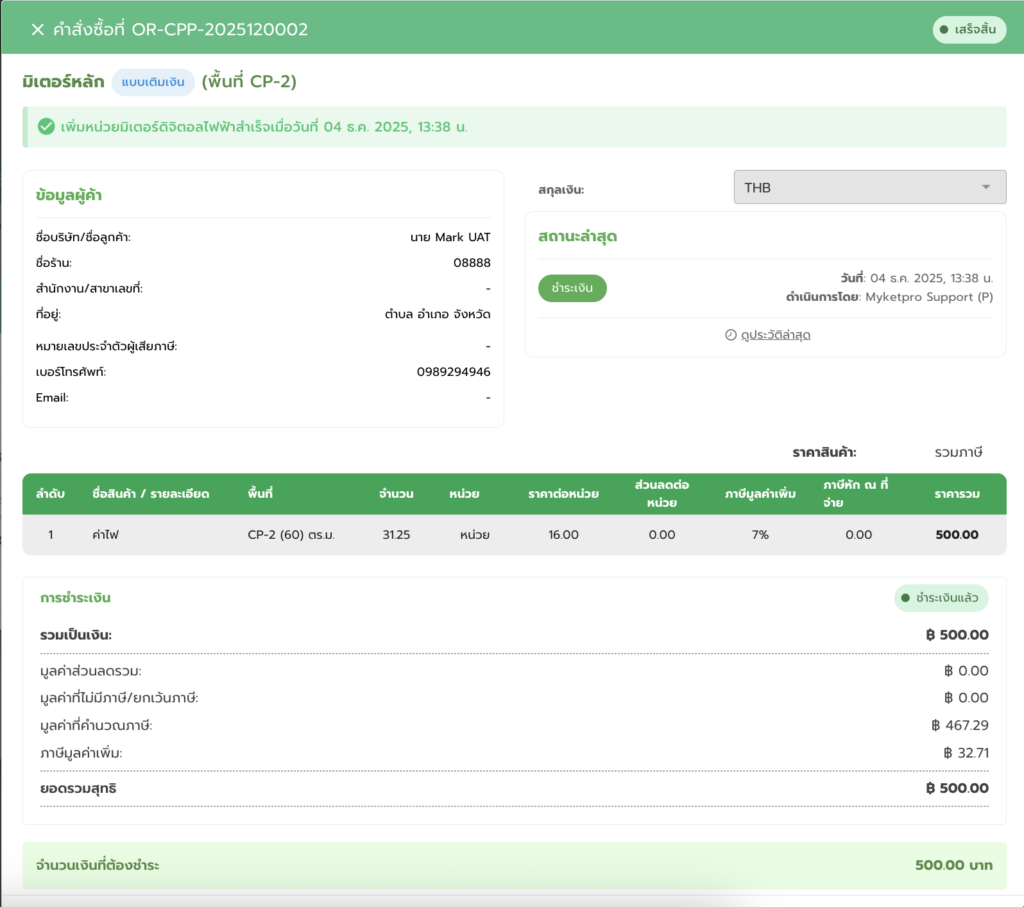Click the arrow on the สกุลเงิน selector
1024x907 pixels.
(x=986, y=188)
